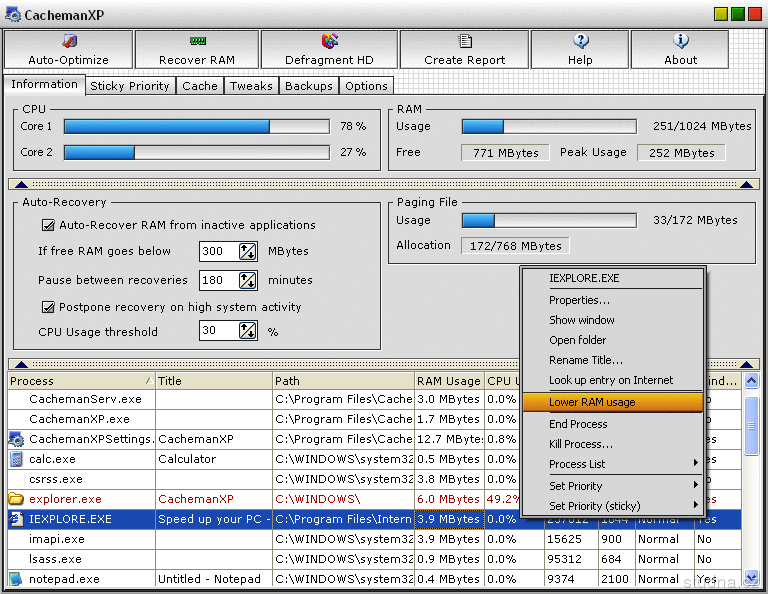Viewport: 768px width, 594px height.
Task: Click the Recover RAM chip icon
Action: point(197,42)
